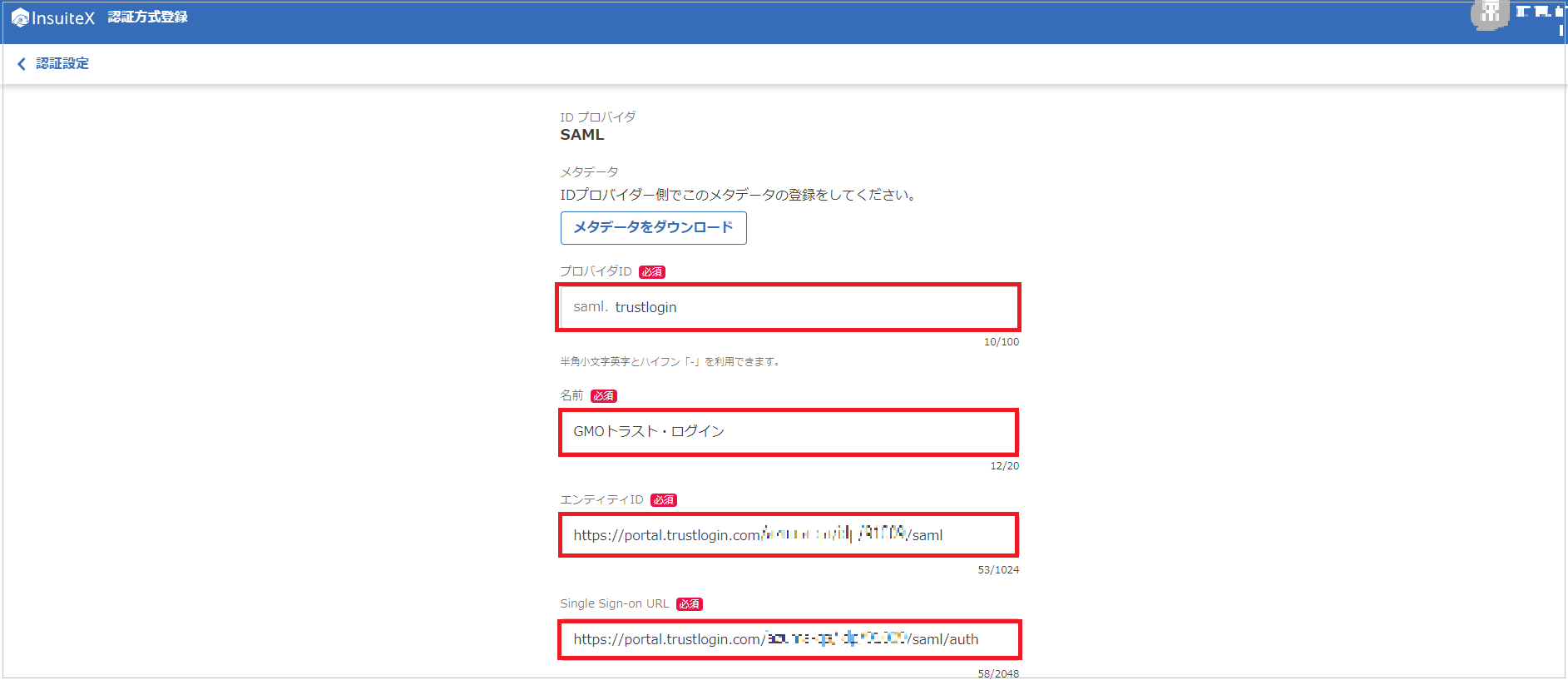1568x680 pixels.
Task: Open the user avatar in the header
Action: pos(1490,14)
